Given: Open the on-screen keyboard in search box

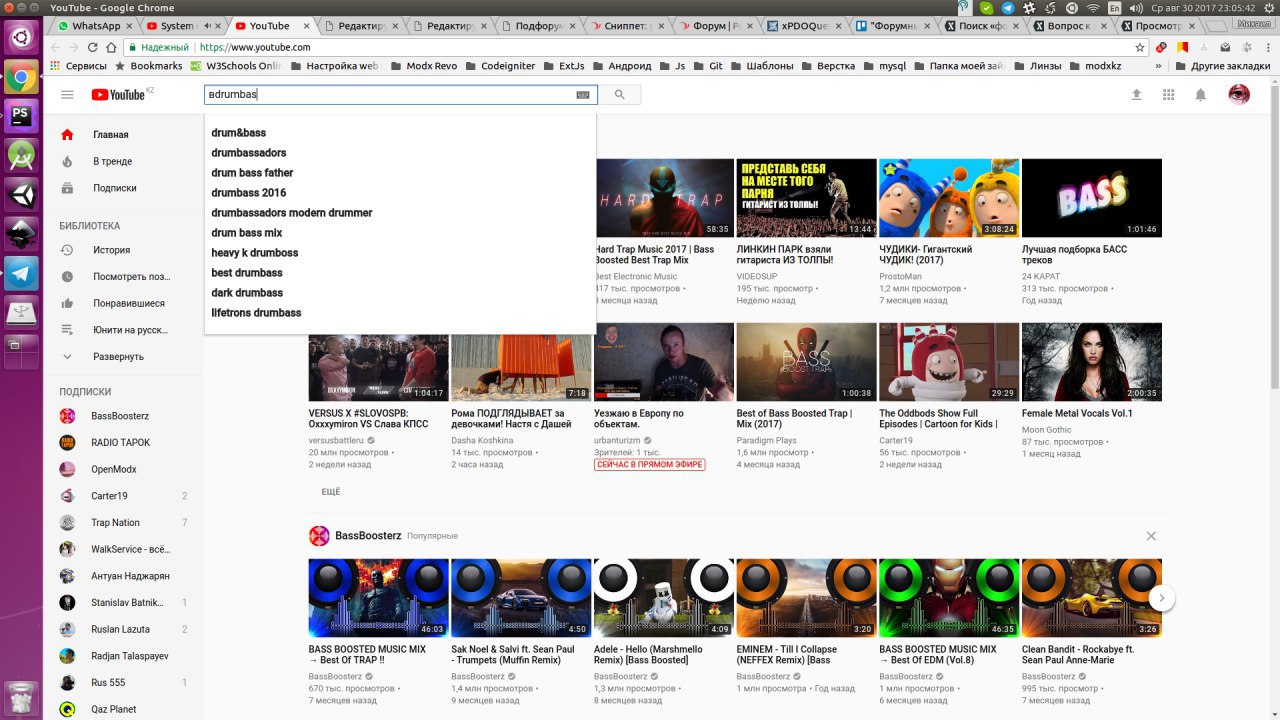Looking at the screenshot, I should 583,95.
